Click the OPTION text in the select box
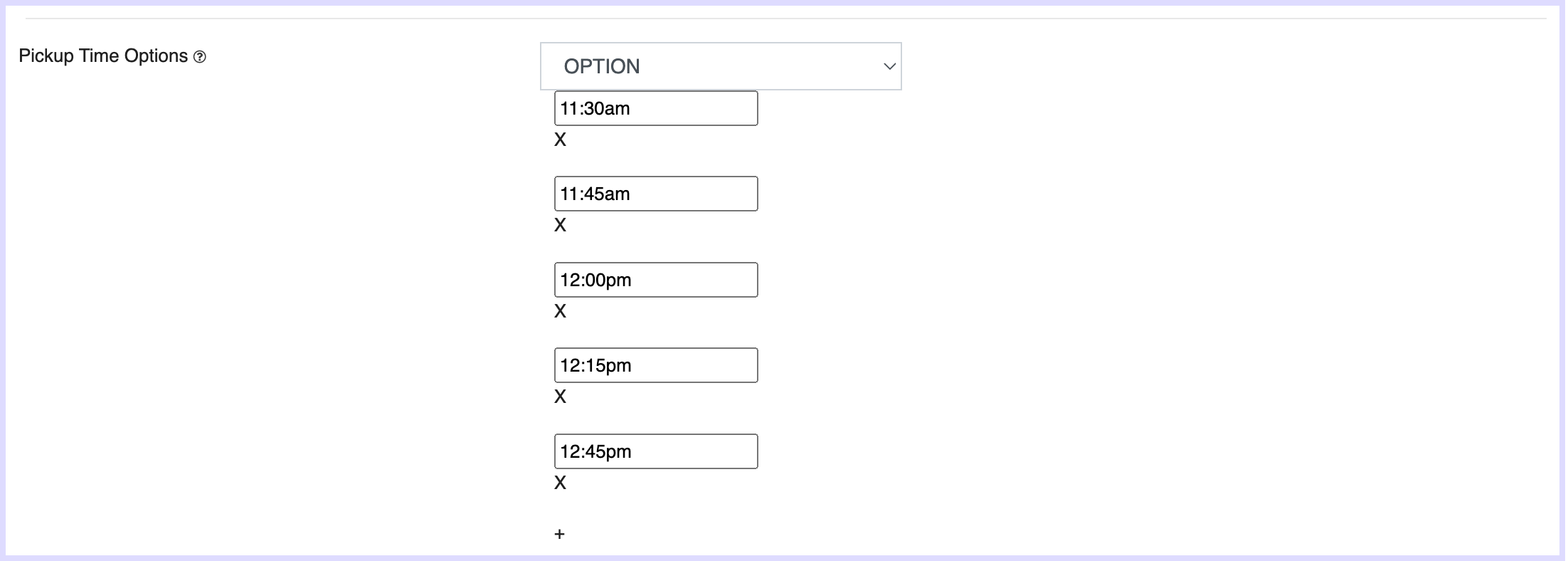This screenshot has width=1568, height=561. [602, 66]
